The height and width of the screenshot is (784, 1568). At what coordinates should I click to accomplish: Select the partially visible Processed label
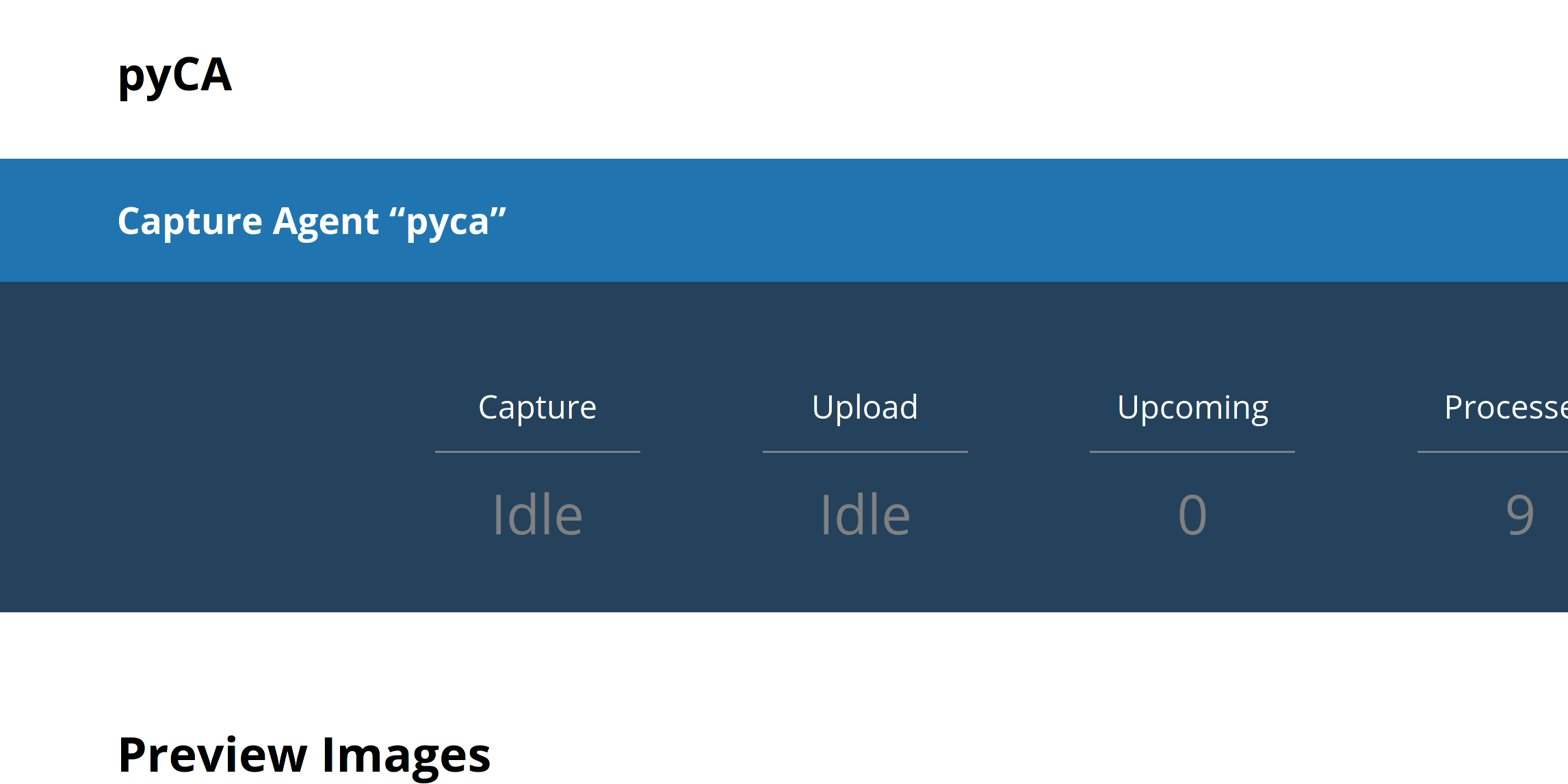[x=1505, y=408]
